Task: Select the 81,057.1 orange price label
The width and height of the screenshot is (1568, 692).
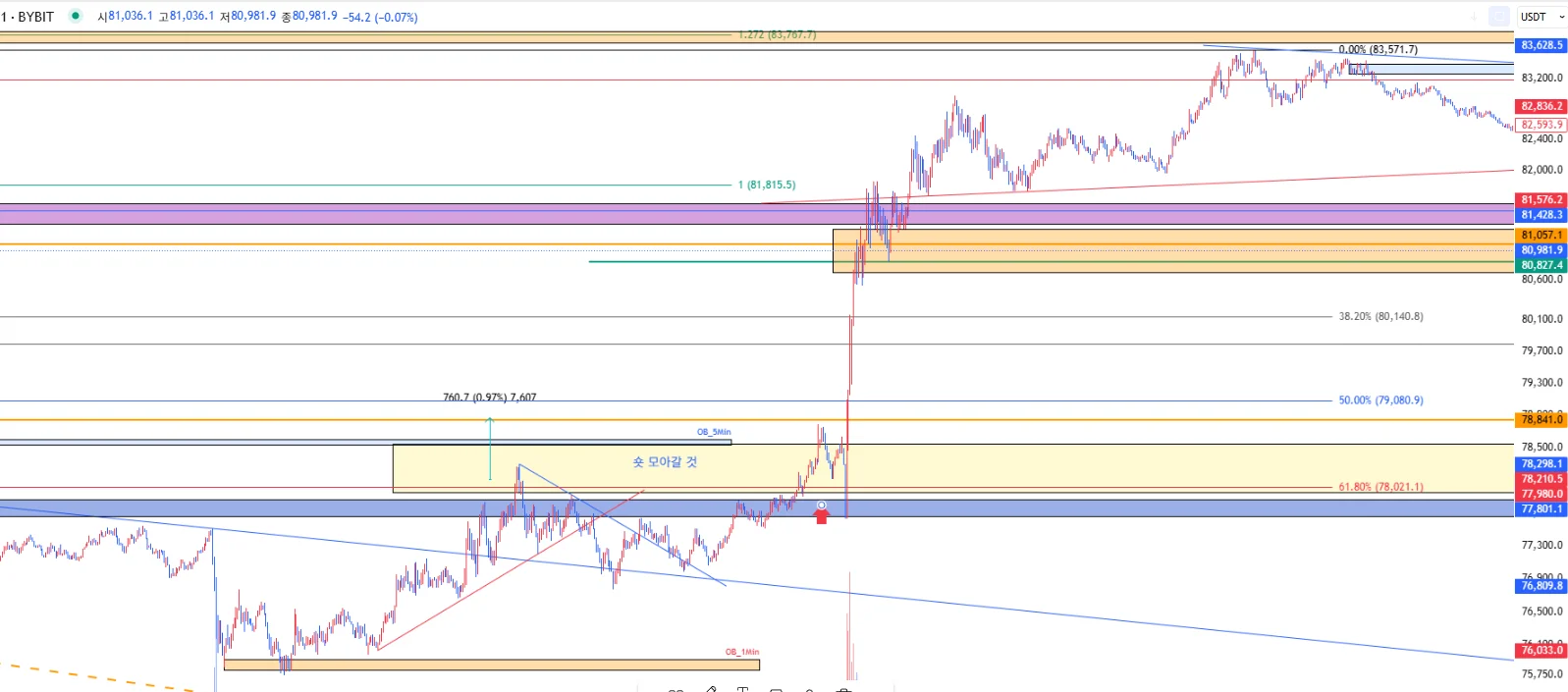Action: click(x=1541, y=235)
